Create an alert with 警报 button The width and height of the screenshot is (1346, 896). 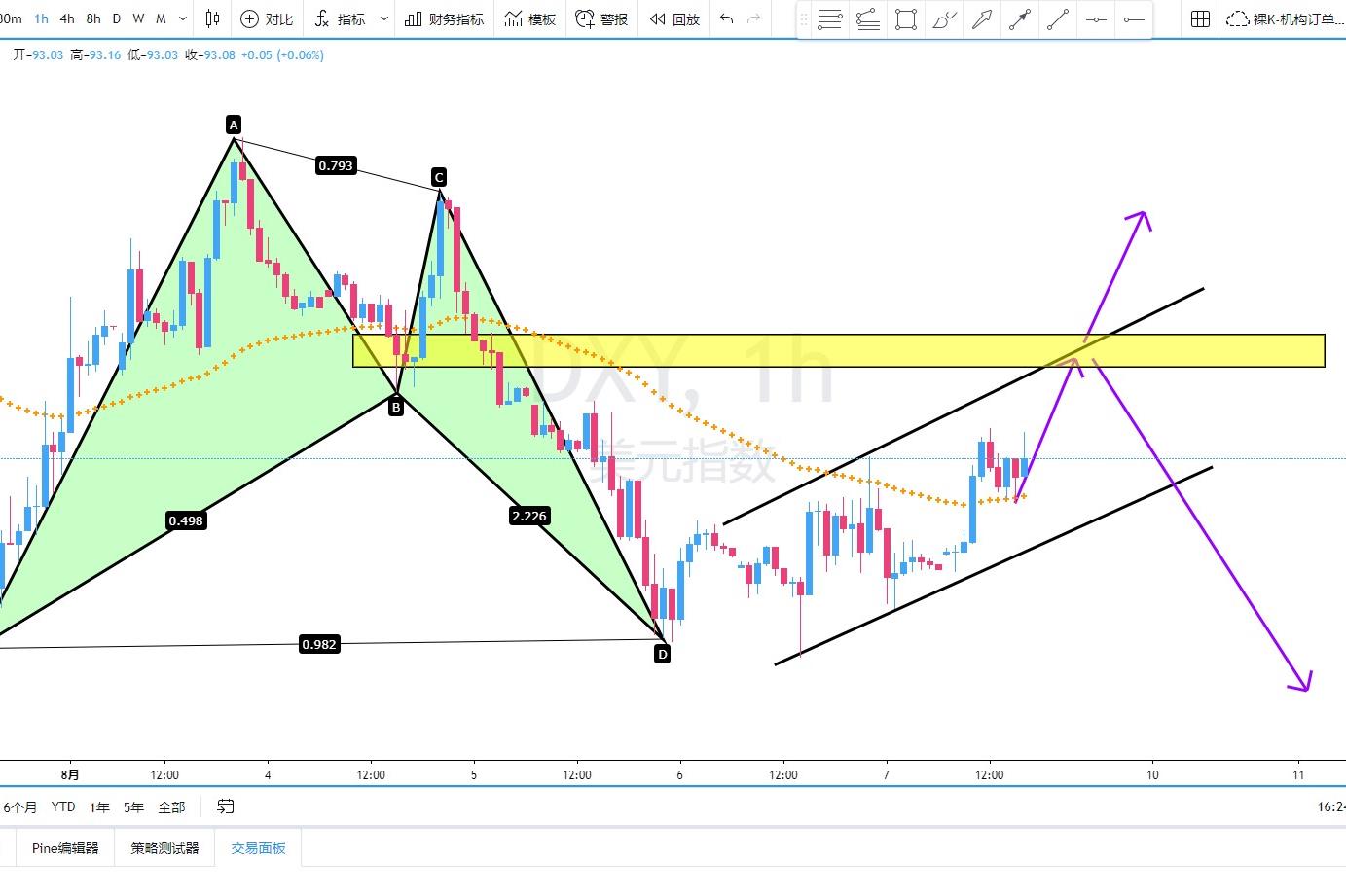[601, 18]
